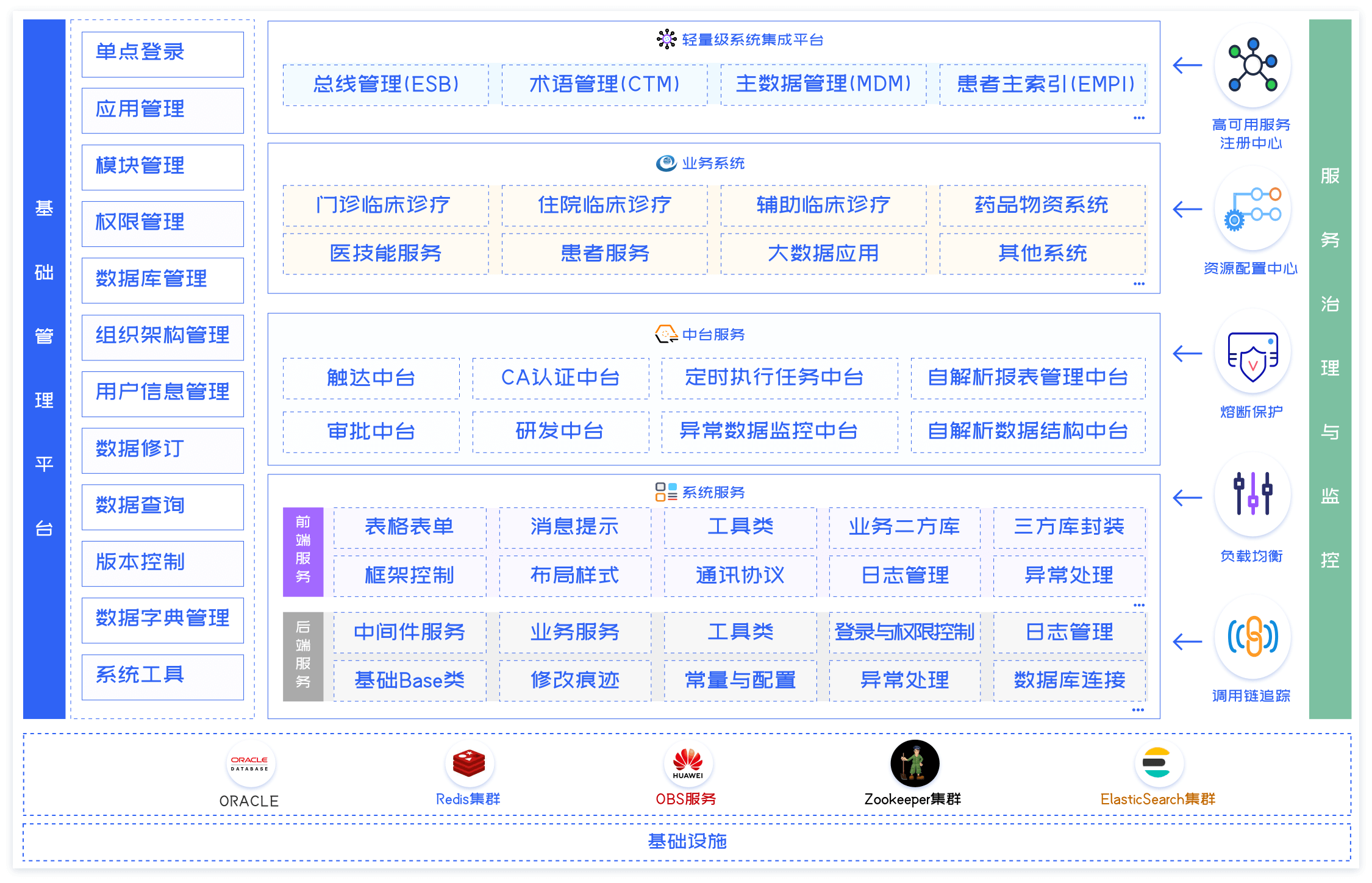
Task: Click the 自解析报表管理中台 box
Action: 1029,379
